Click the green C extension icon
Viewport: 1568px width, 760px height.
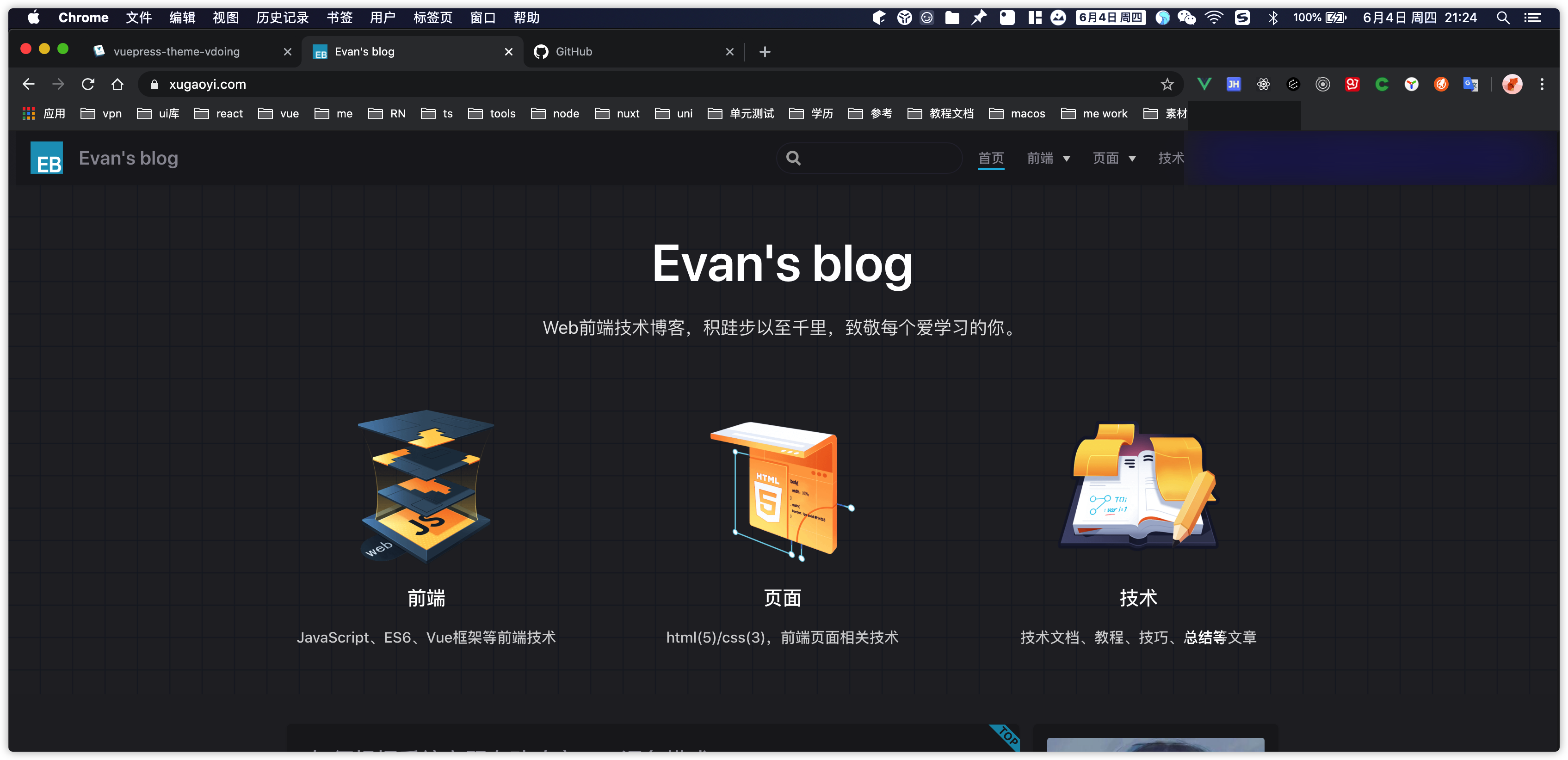1382,84
